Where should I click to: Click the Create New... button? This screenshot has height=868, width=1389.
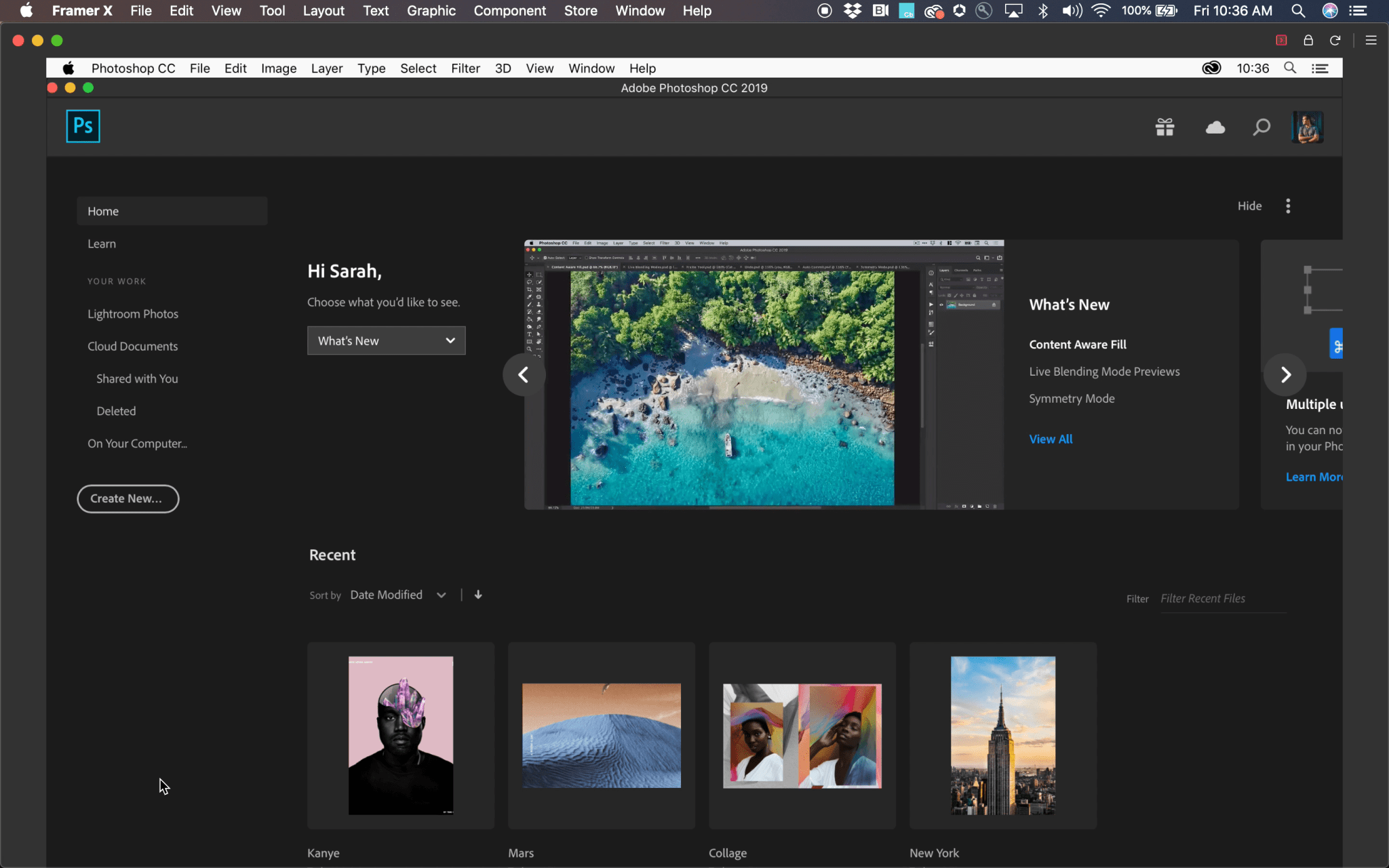click(x=128, y=498)
